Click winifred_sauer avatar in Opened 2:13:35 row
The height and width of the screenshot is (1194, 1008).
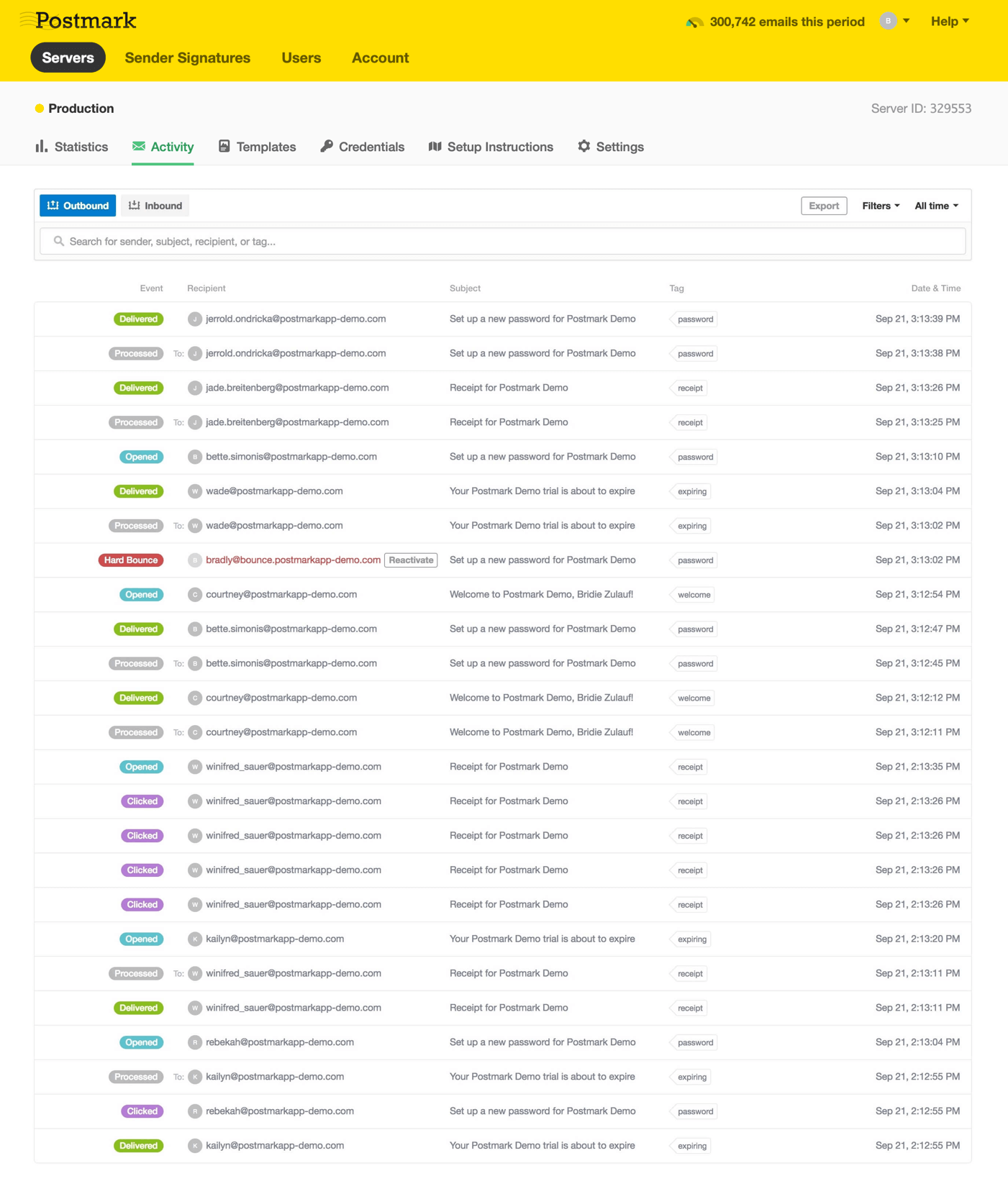(195, 767)
